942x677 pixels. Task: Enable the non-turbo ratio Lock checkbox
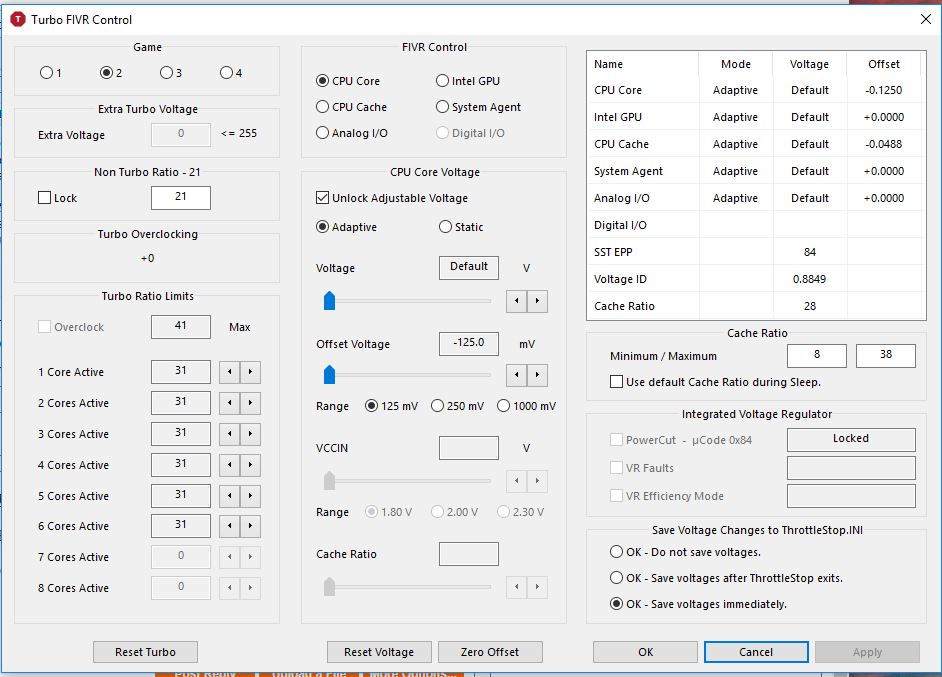tap(44, 198)
